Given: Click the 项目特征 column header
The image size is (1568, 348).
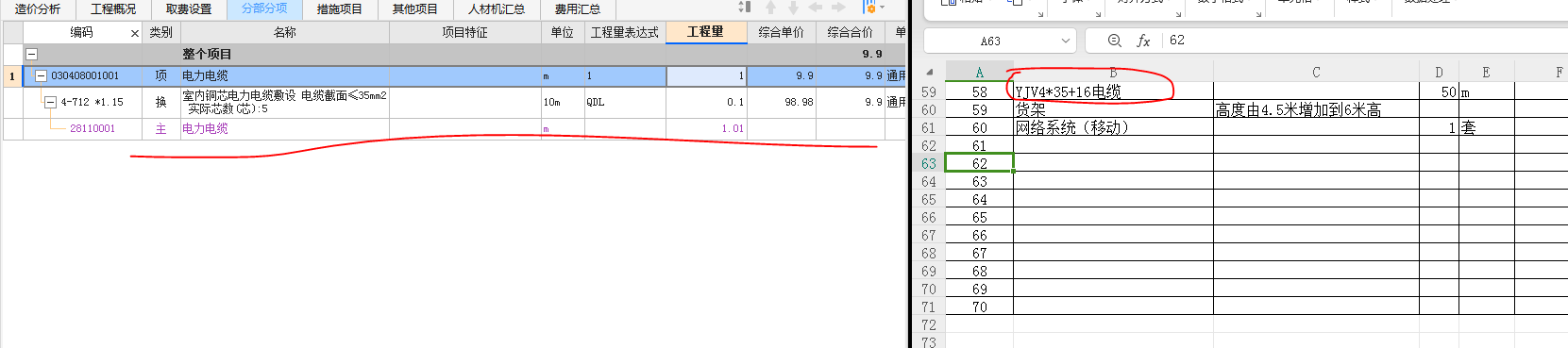Looking at the screenshot, I should tap(464, 32).
